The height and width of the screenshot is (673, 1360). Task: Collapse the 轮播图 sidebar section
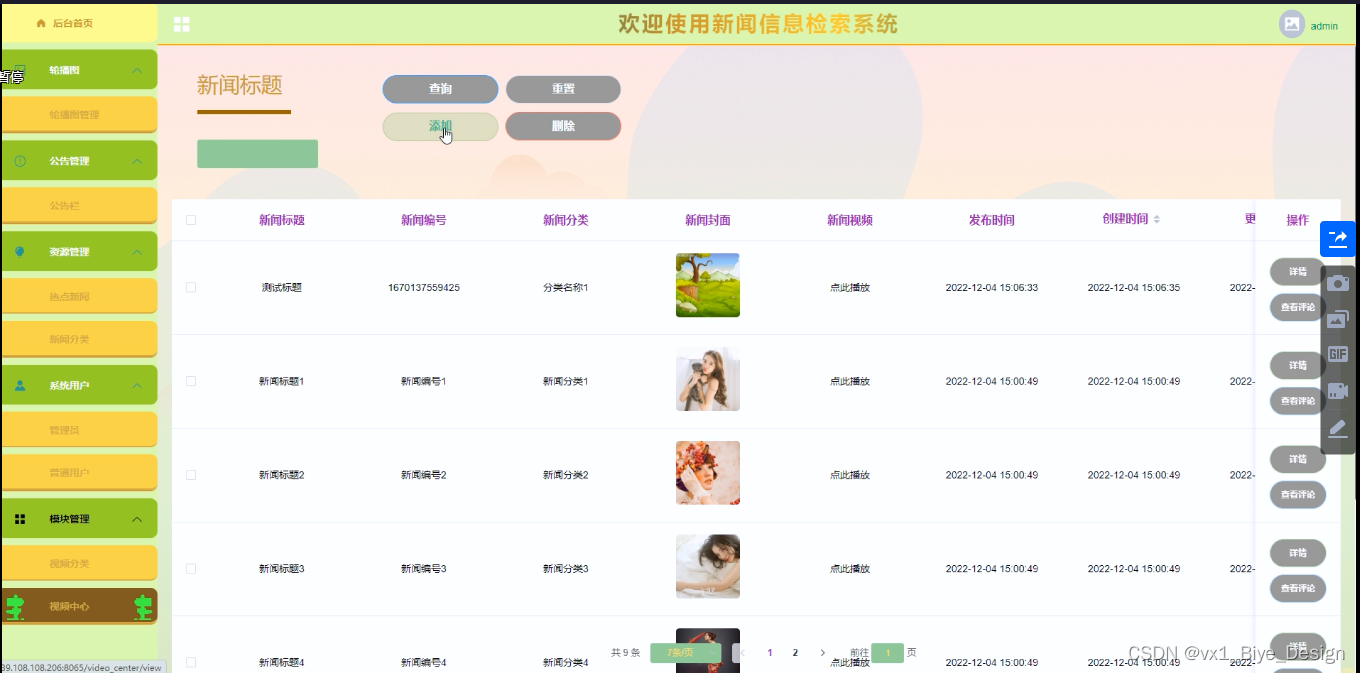137,70
